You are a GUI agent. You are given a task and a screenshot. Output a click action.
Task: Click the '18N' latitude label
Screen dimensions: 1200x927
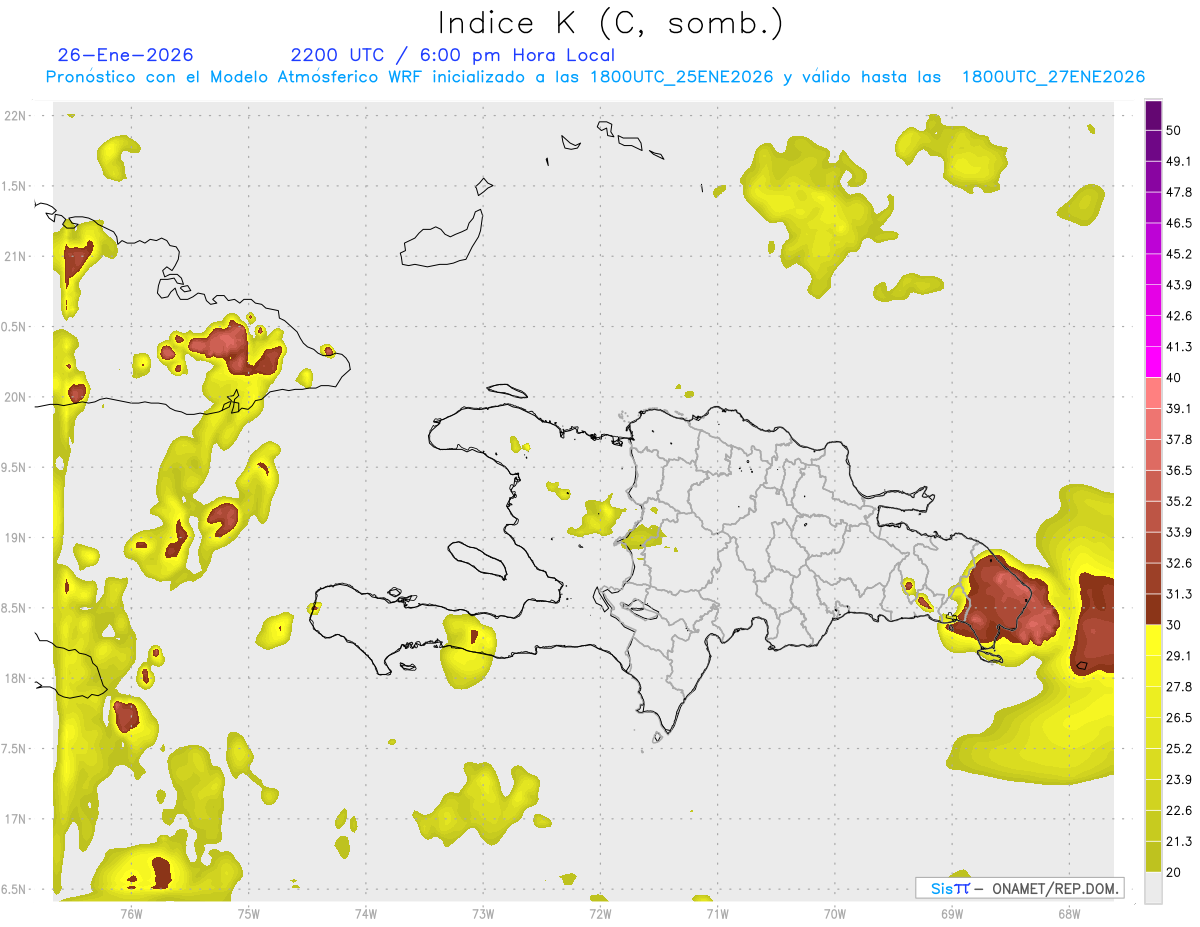click(15, 679)
